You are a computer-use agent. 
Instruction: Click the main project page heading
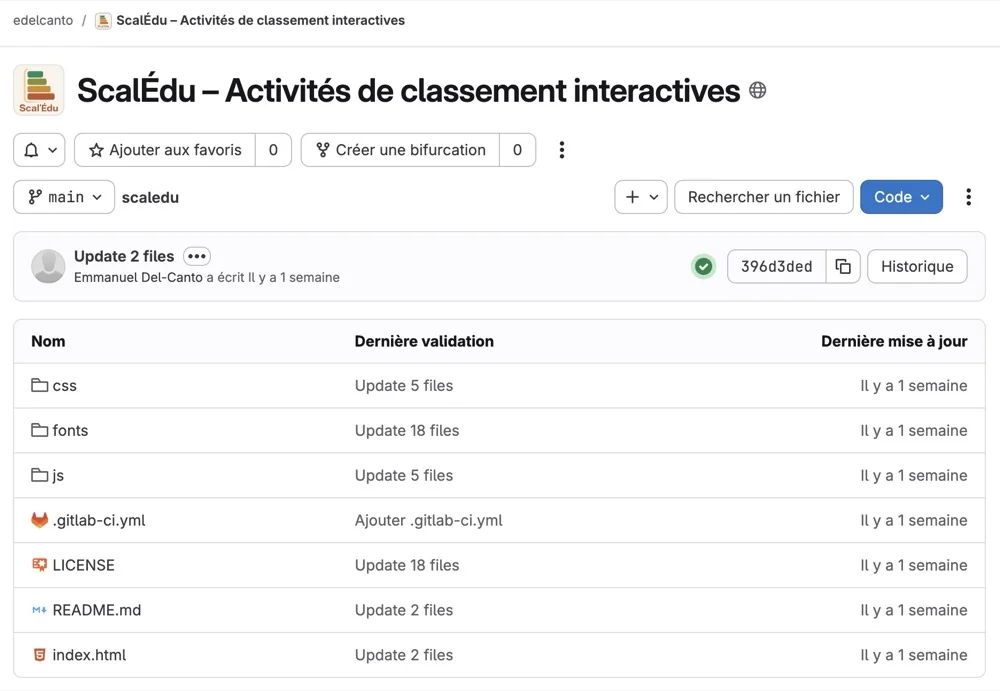tap(408, 90)
